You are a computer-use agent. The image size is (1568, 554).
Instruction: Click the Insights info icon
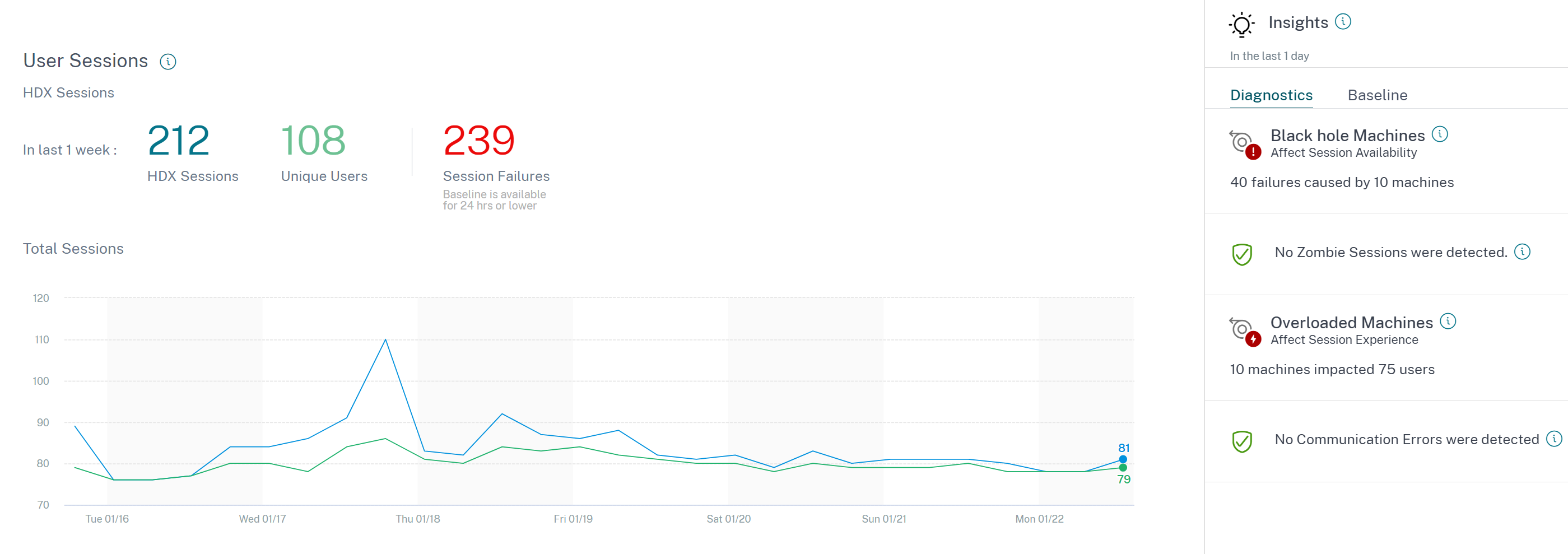[x=1343, y=22]
